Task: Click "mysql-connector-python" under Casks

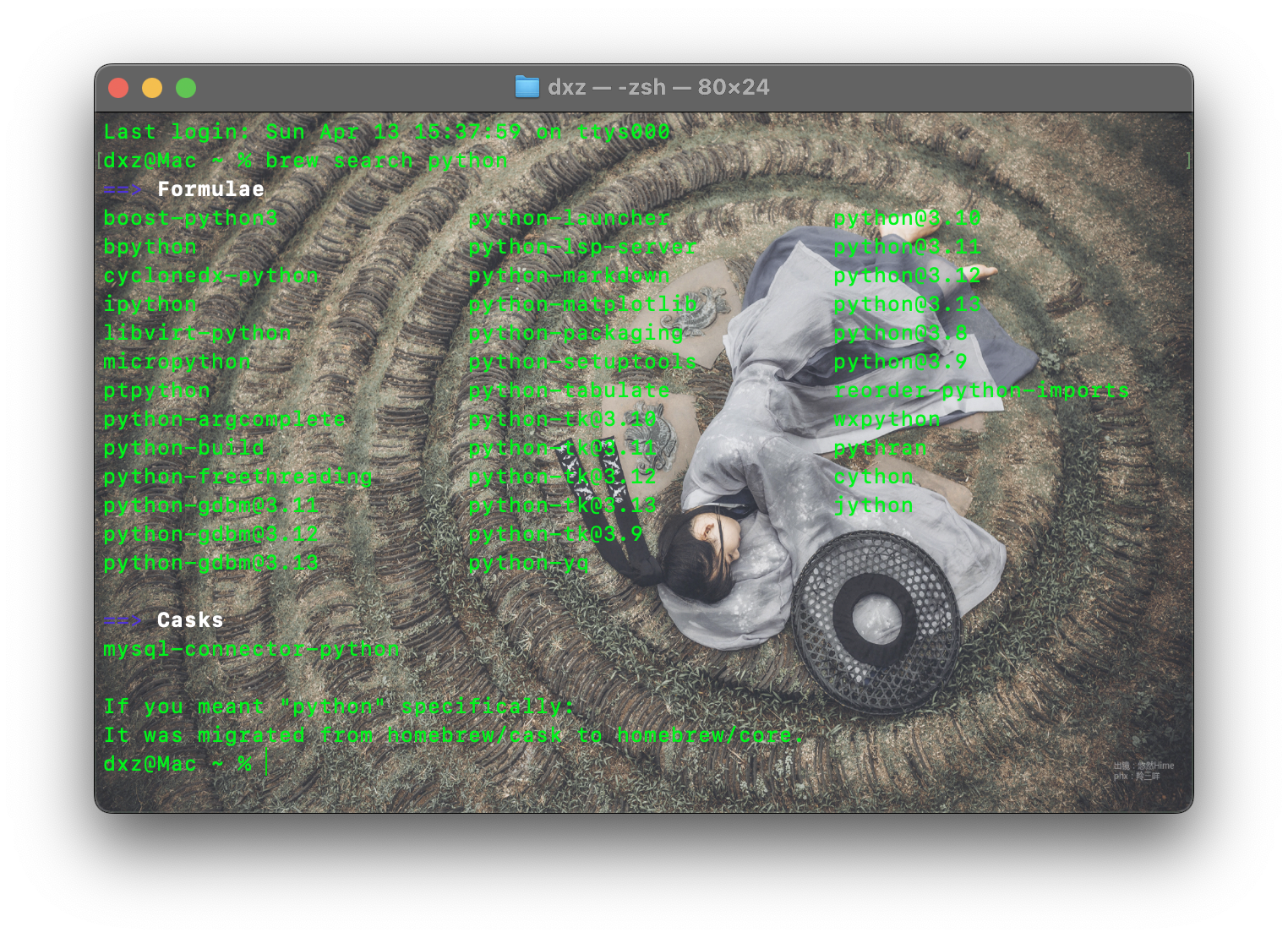Action: [251, 649]
